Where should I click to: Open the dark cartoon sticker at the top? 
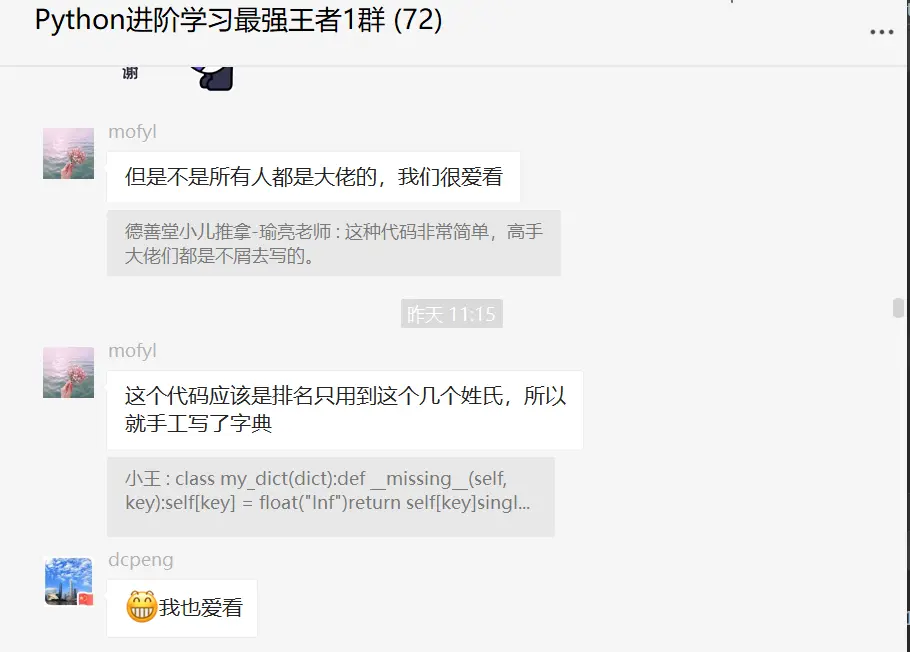(x=213, y=78)
